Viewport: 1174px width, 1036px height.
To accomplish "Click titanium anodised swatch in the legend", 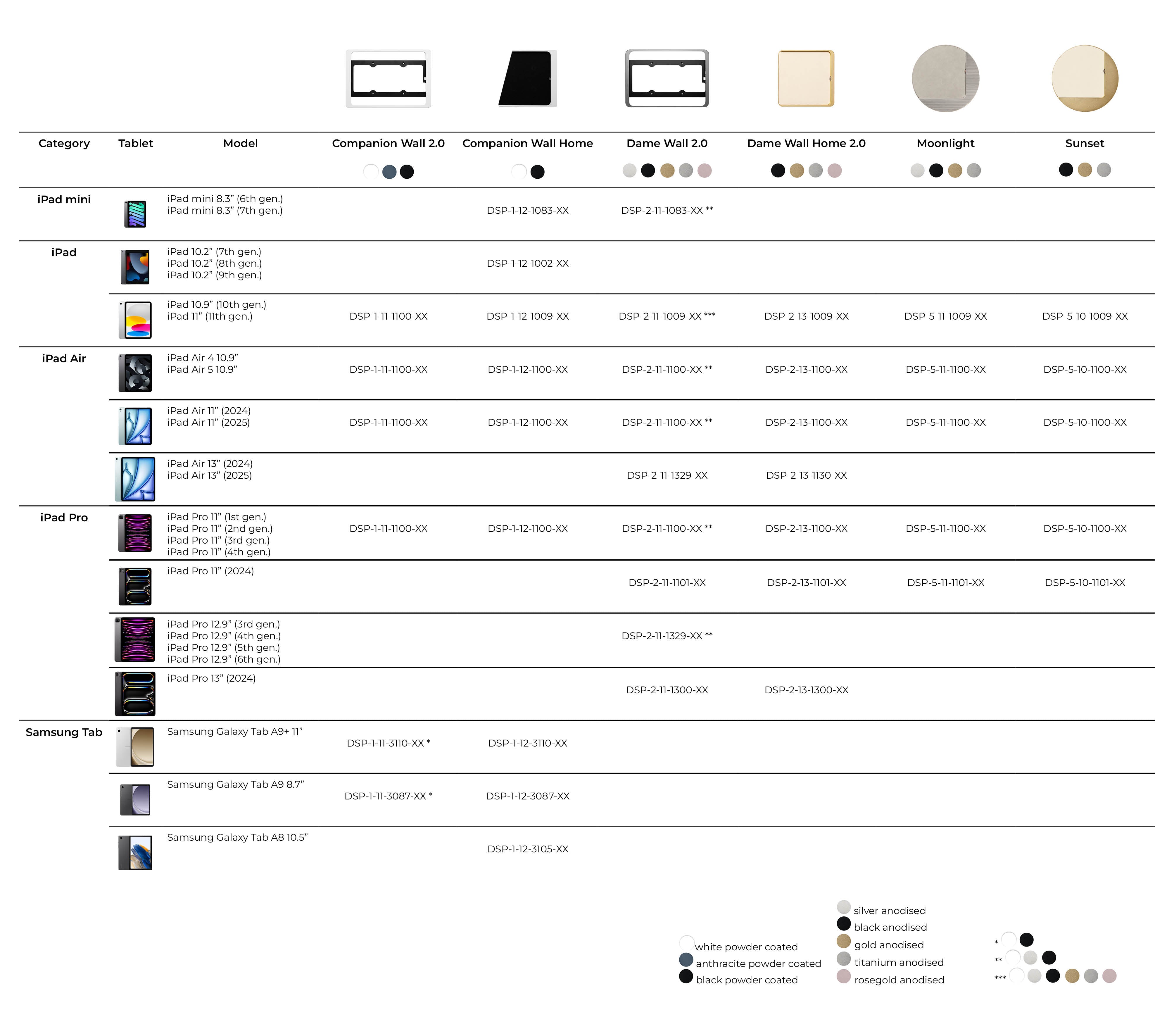I will pos(843,959).
